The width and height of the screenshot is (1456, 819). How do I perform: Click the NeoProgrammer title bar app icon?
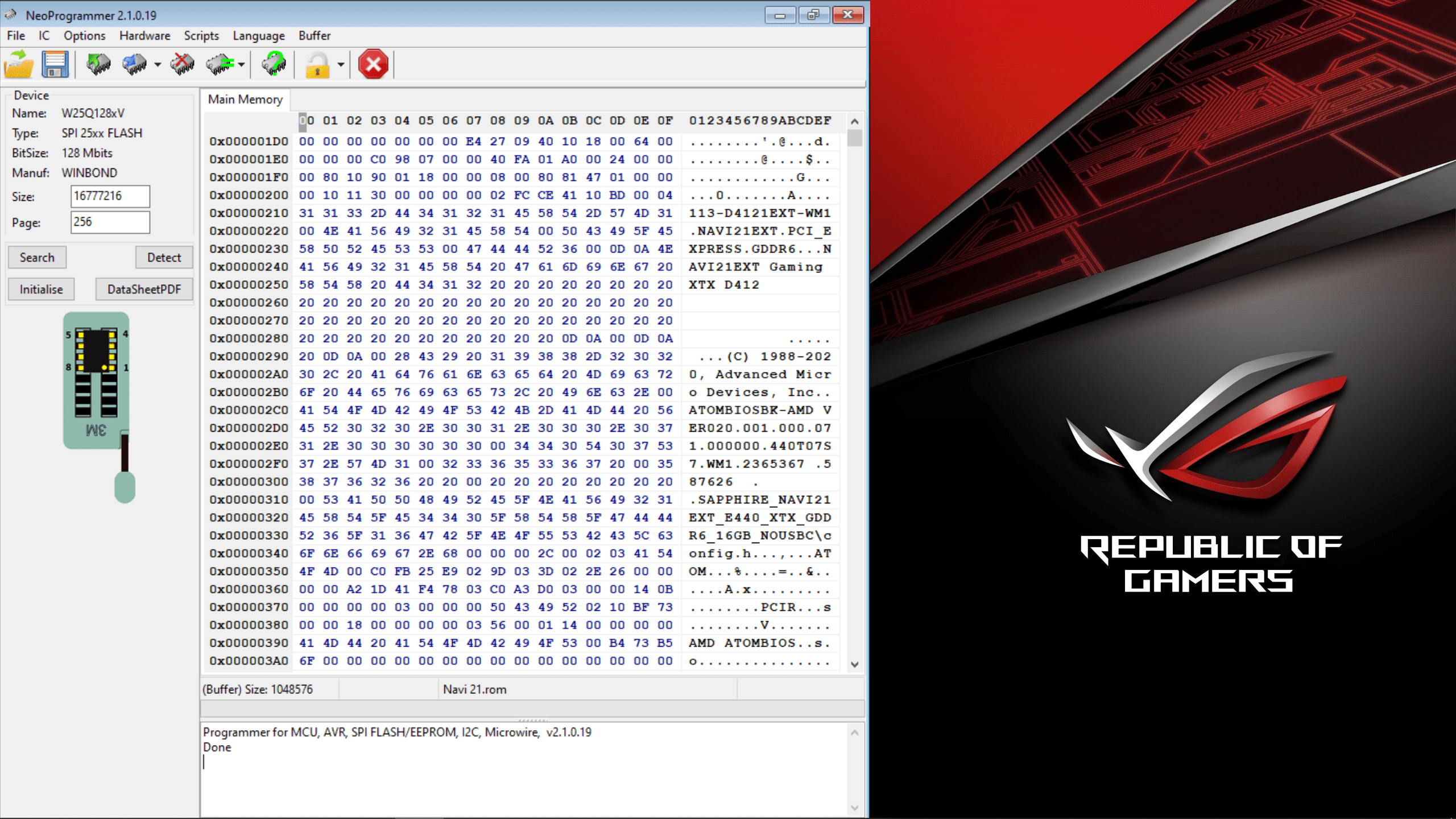(x=11, y=15)
